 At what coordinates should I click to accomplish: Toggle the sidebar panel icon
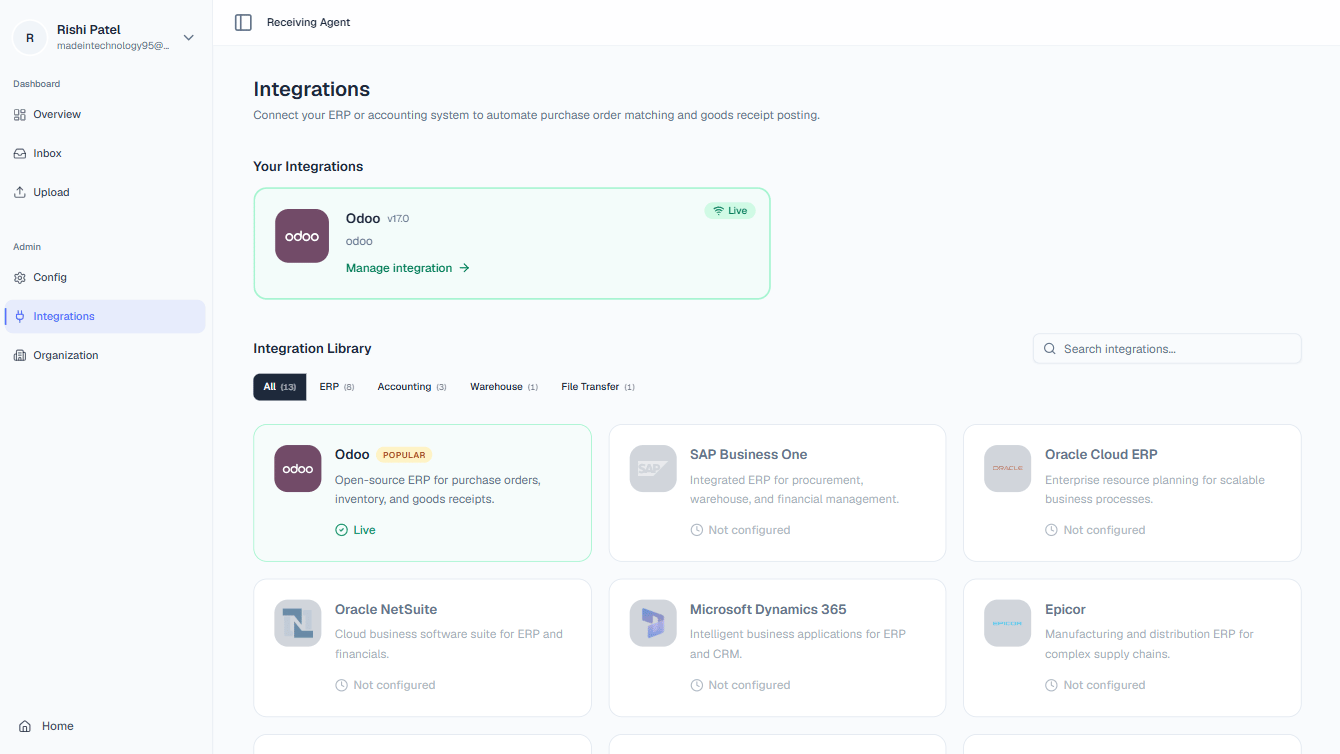point(243,22)
